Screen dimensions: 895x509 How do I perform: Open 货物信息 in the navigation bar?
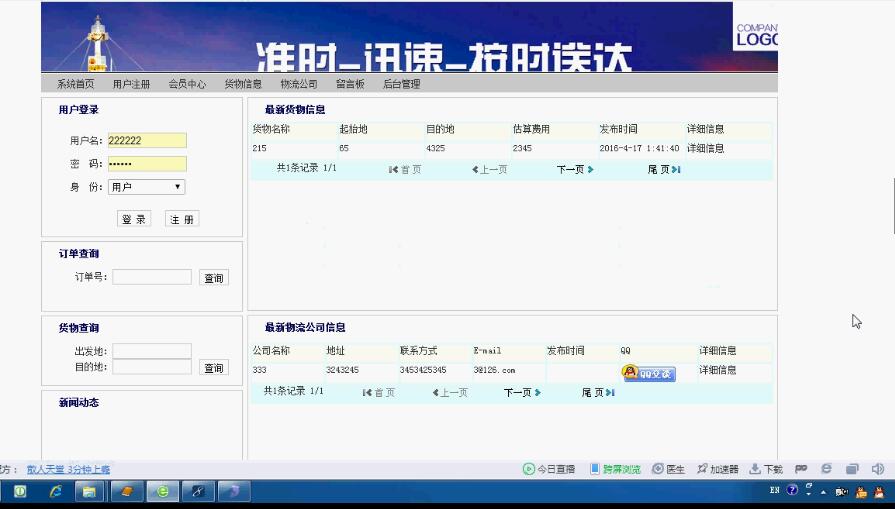243,84
